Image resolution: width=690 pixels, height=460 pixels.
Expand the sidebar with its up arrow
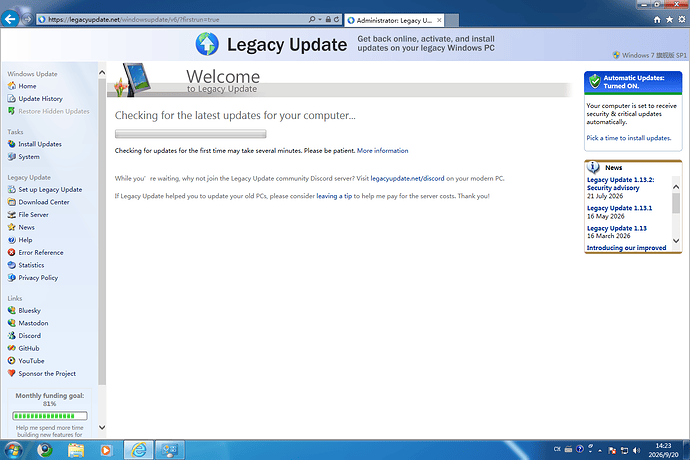[x=102, y=73]
